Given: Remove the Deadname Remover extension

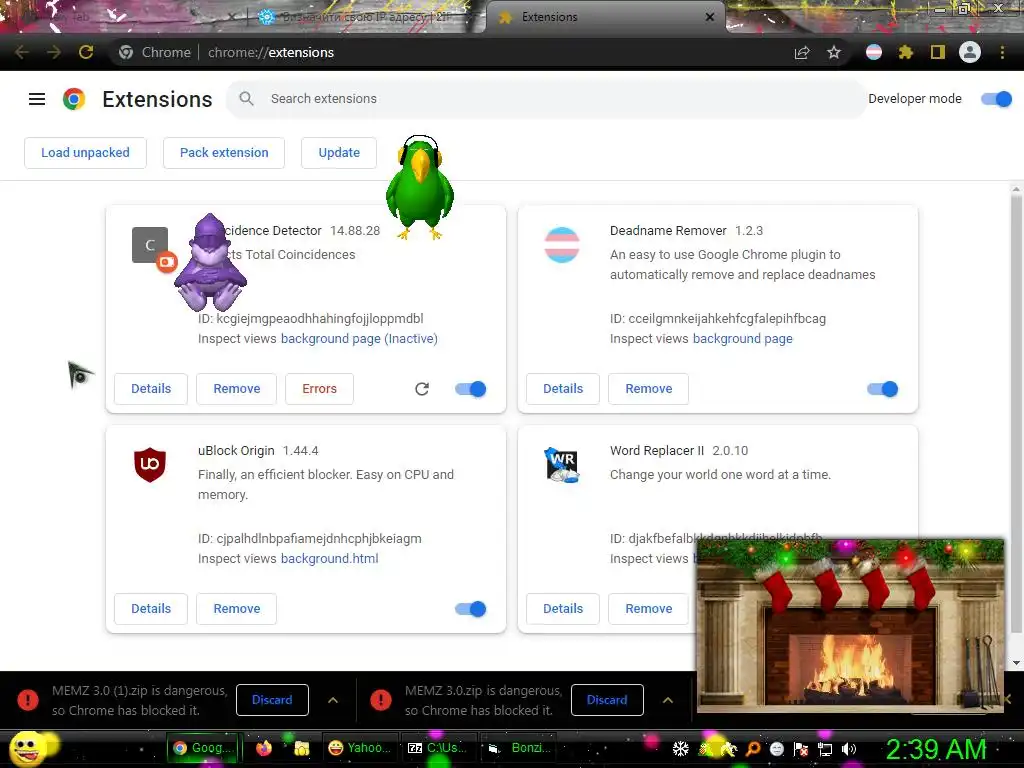Looking at the screenshot, I should (x=648, y=389).
